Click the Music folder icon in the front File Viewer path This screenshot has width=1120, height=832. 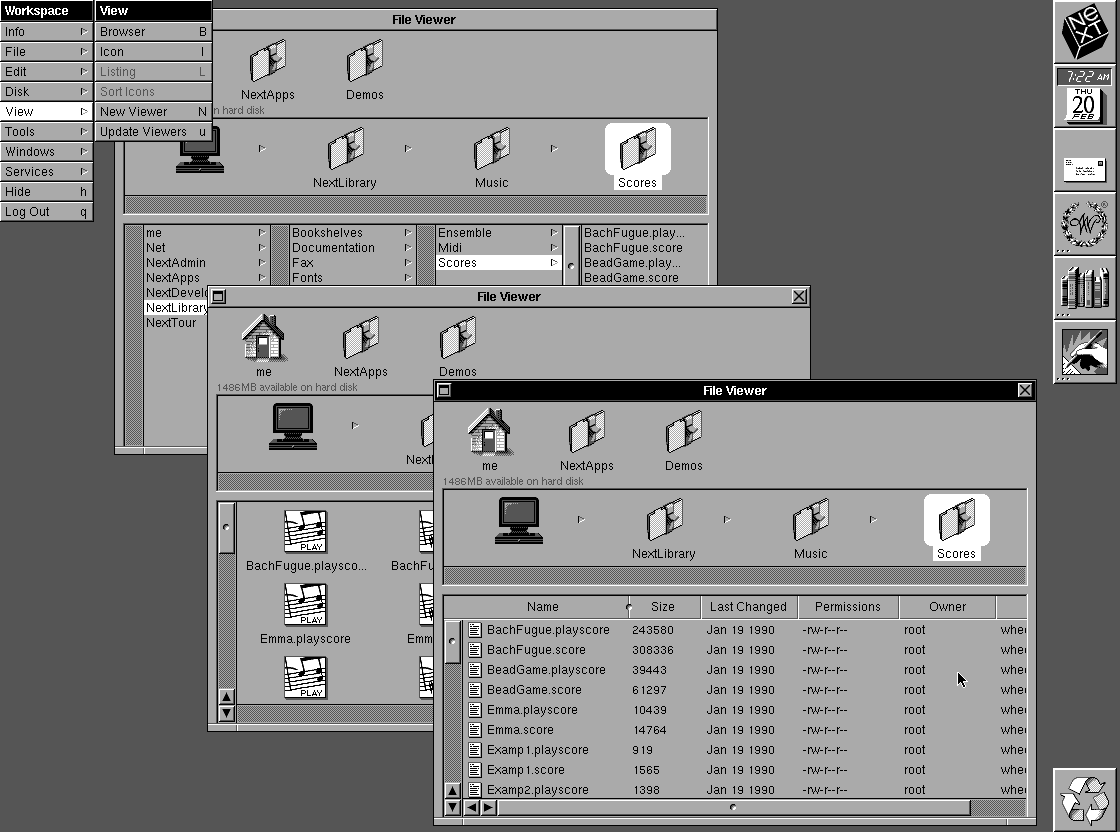[x=810, y=528]
